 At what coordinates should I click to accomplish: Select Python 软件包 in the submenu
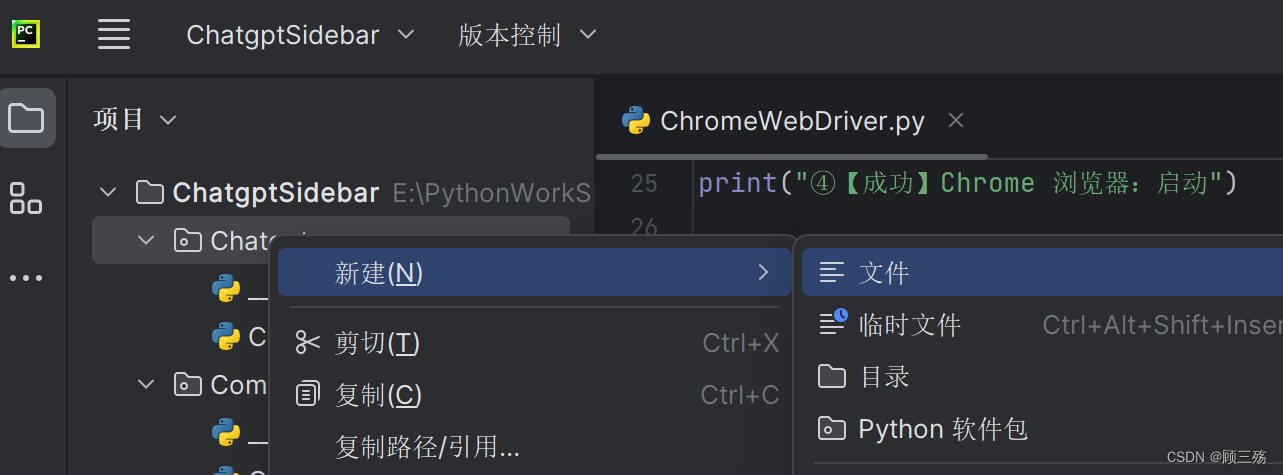click(x=1042, y=429)
